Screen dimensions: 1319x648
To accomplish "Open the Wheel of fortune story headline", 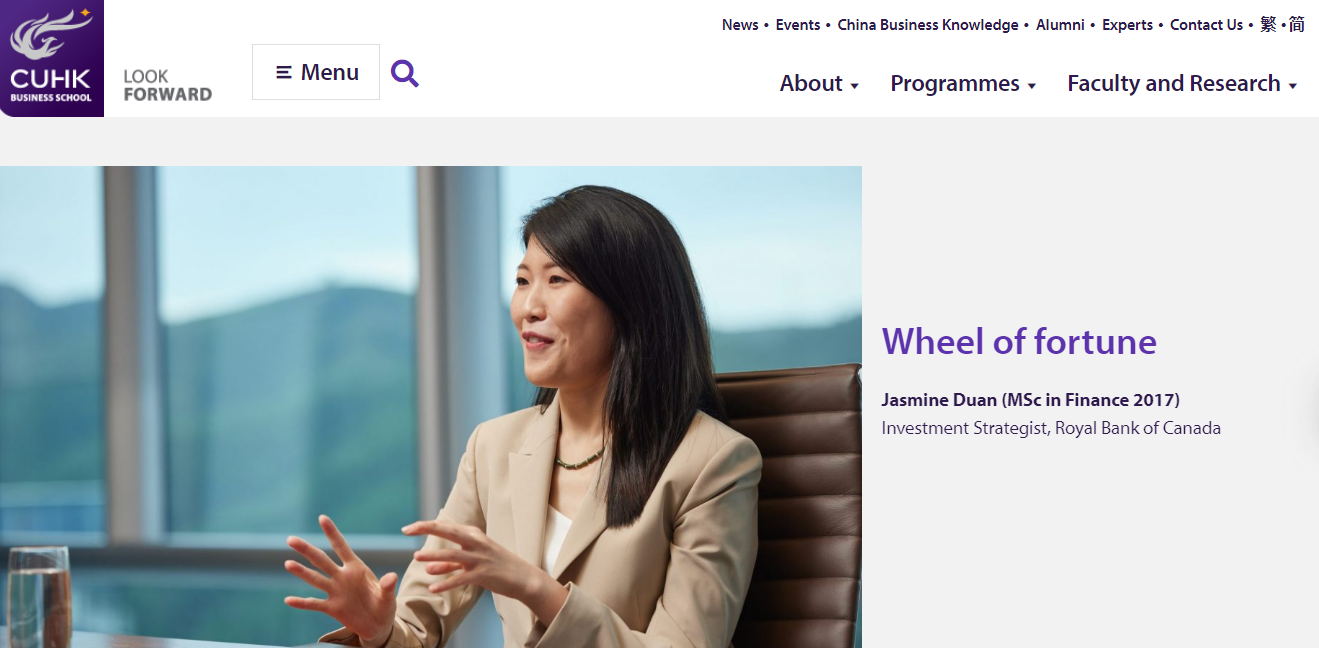I will 1019,342.
